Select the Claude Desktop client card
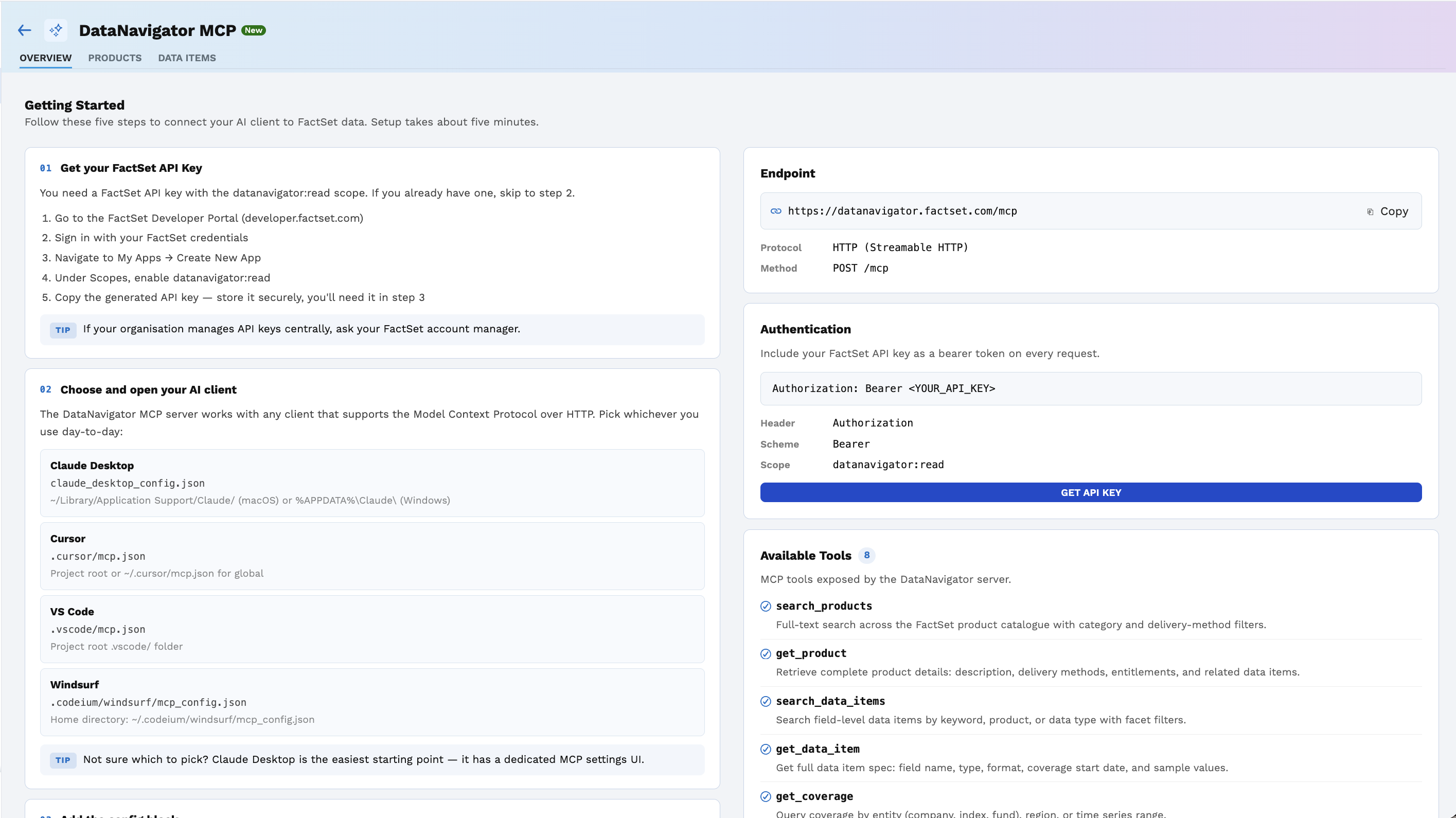The height and width of the screenshot is (818, 1456). click(372, 483)
